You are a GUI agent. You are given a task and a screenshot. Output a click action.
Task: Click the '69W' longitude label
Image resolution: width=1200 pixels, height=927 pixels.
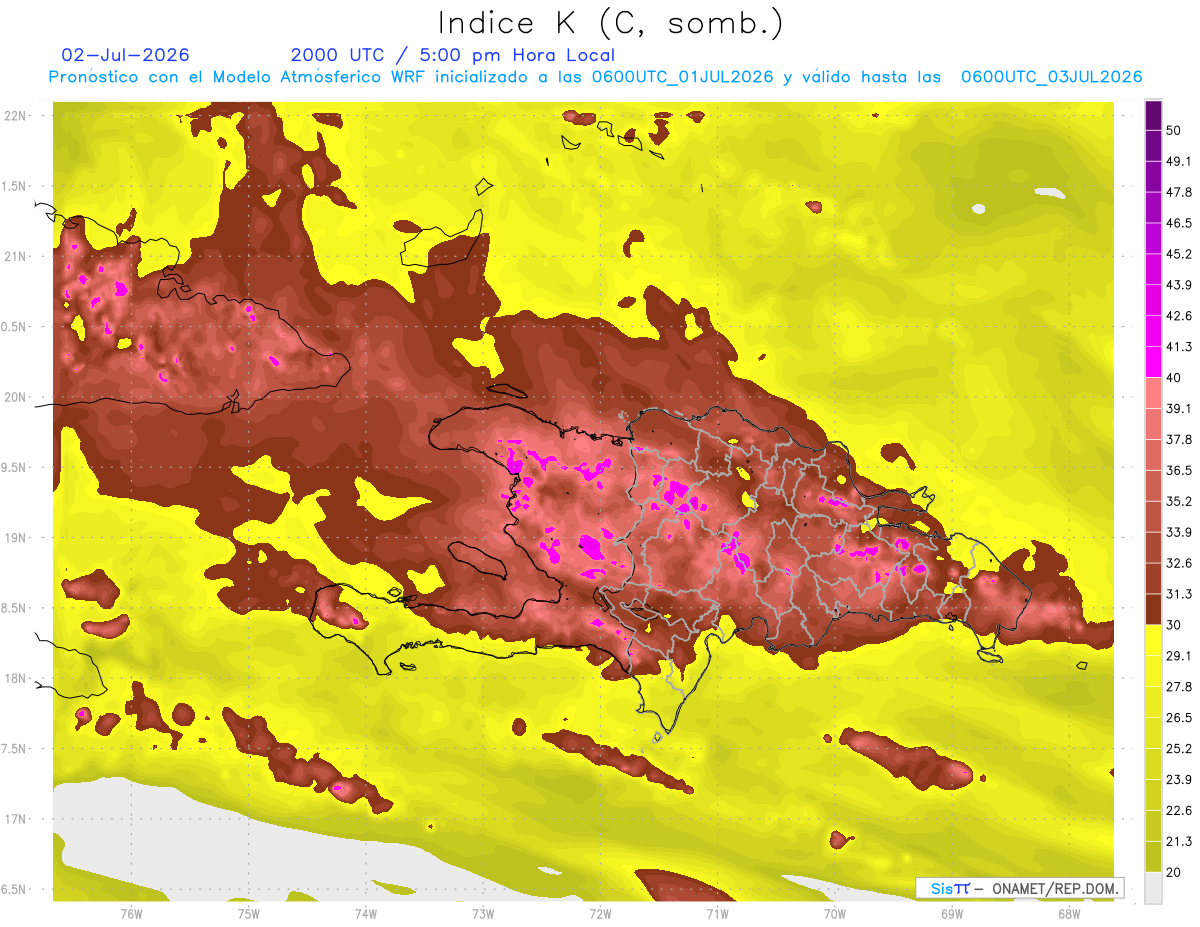(x=952, y=913)
